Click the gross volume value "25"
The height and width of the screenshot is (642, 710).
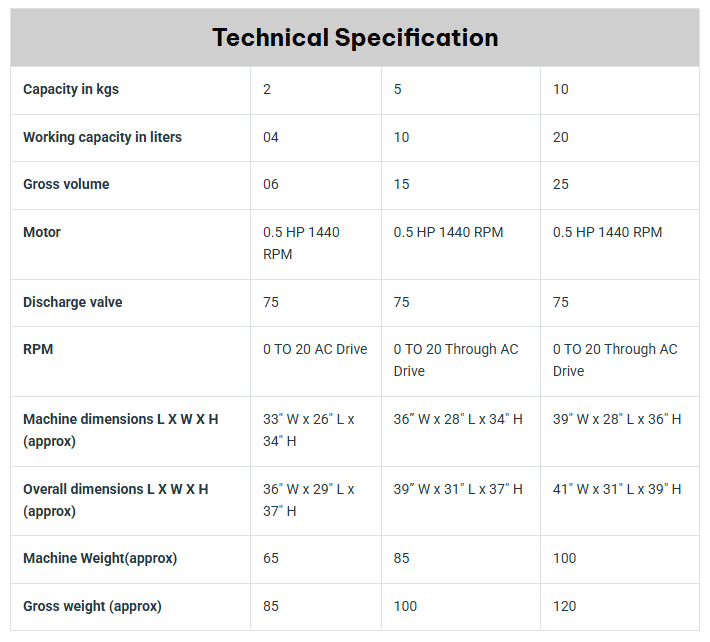(x=561, y=184)
